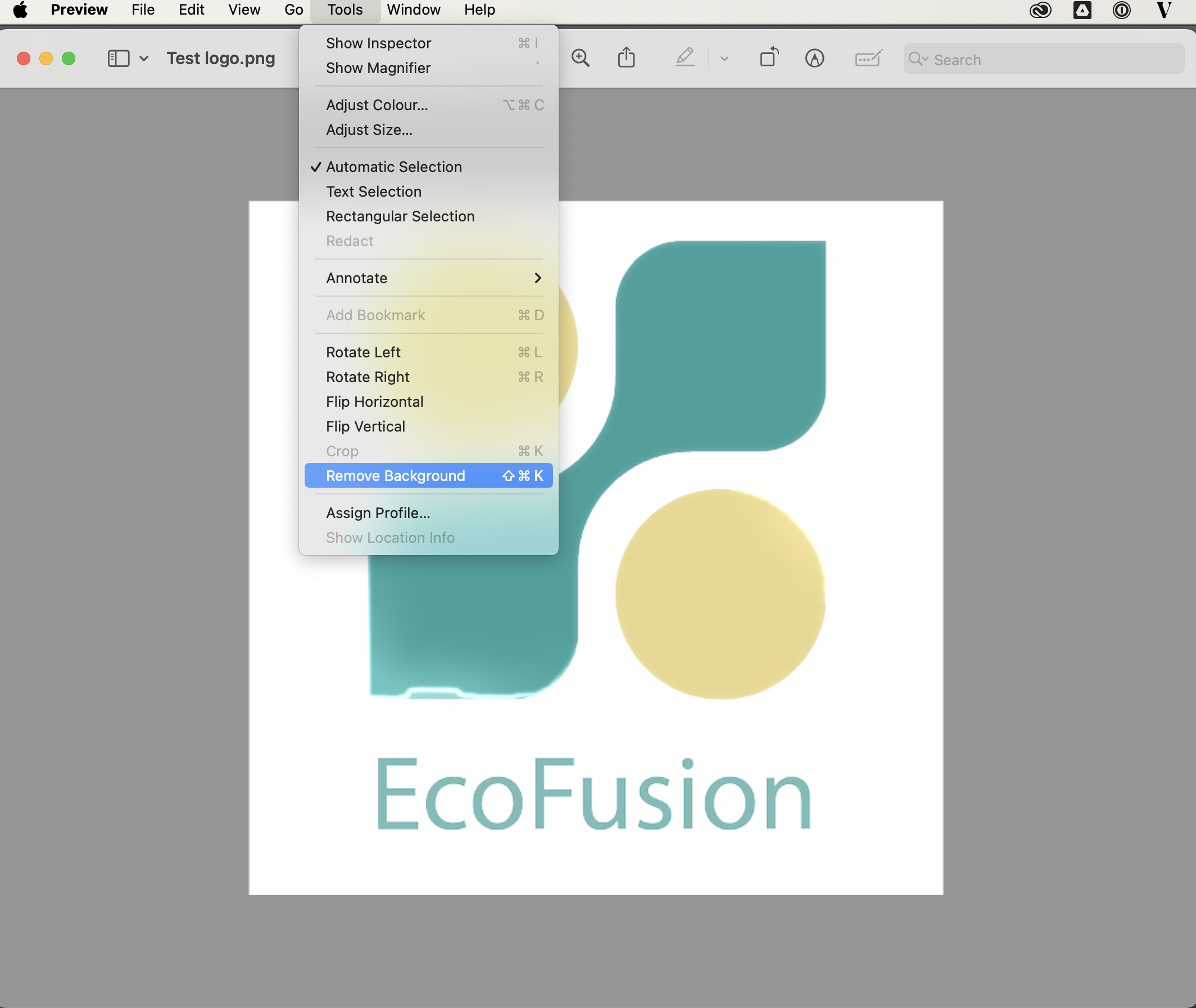1196x1008 pixels.
Task: Check the Automatic Selection option
Action: click(393, 166)
